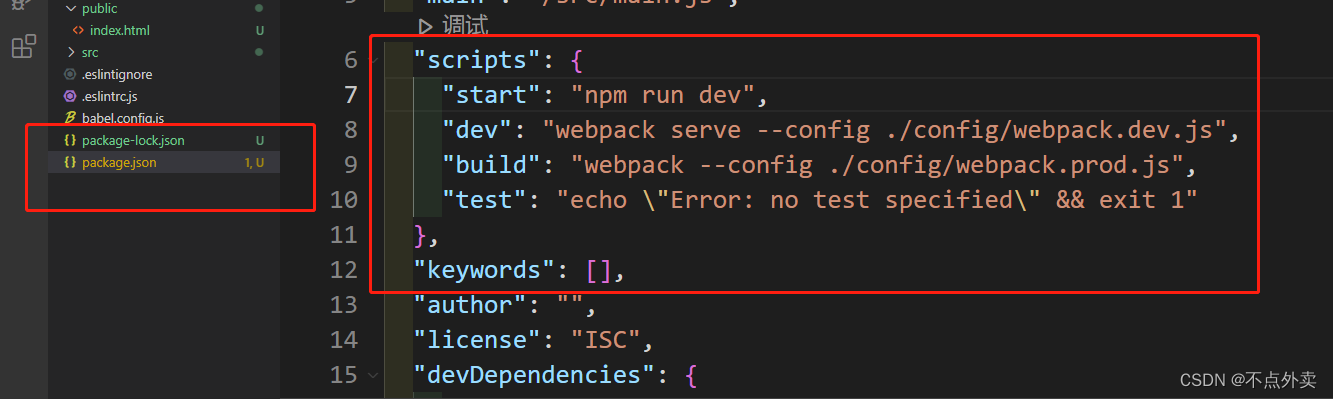Click the U git status badge of index.html
The width and height of the screenshot is (1333, 399).
(260, 30)
